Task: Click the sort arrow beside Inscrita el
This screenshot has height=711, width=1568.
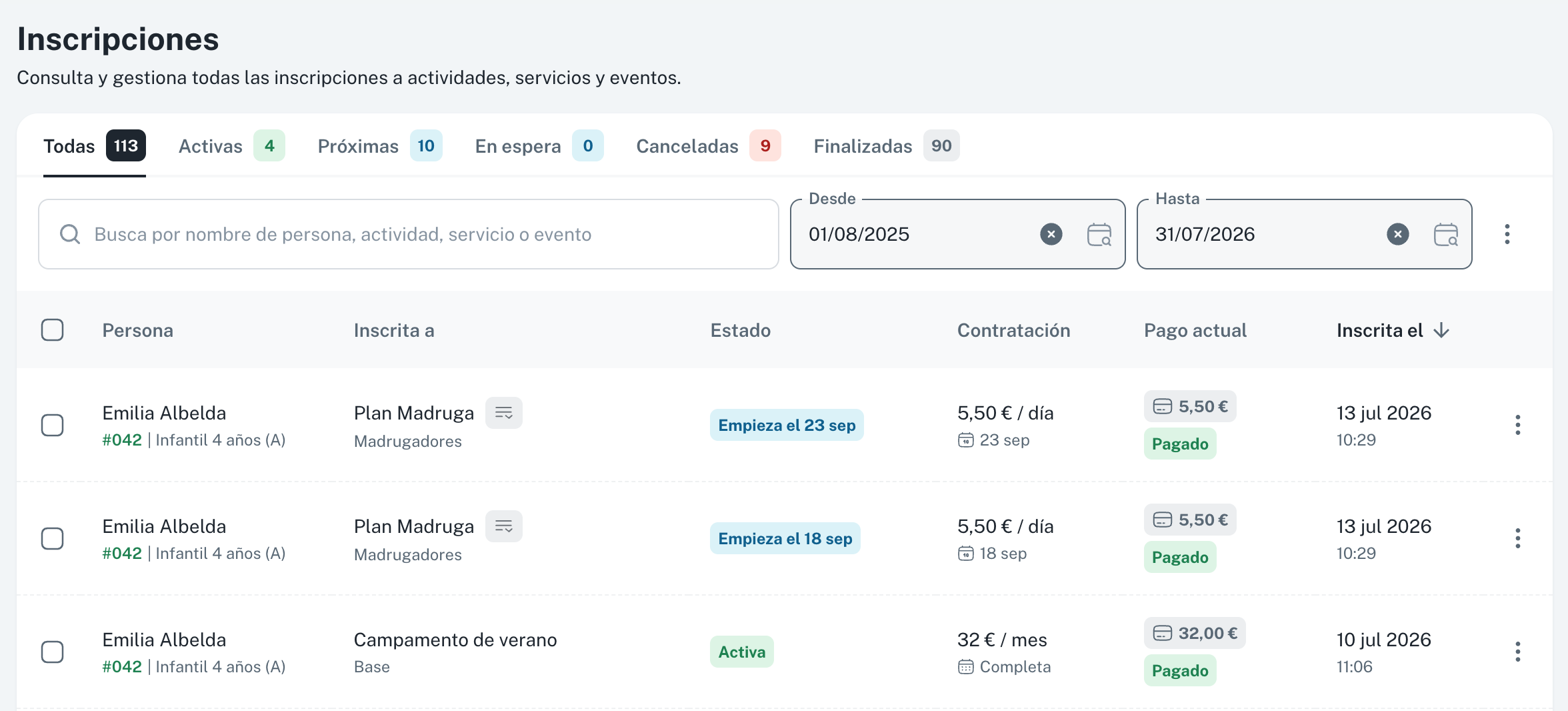Action: (x=1441, y=330)
